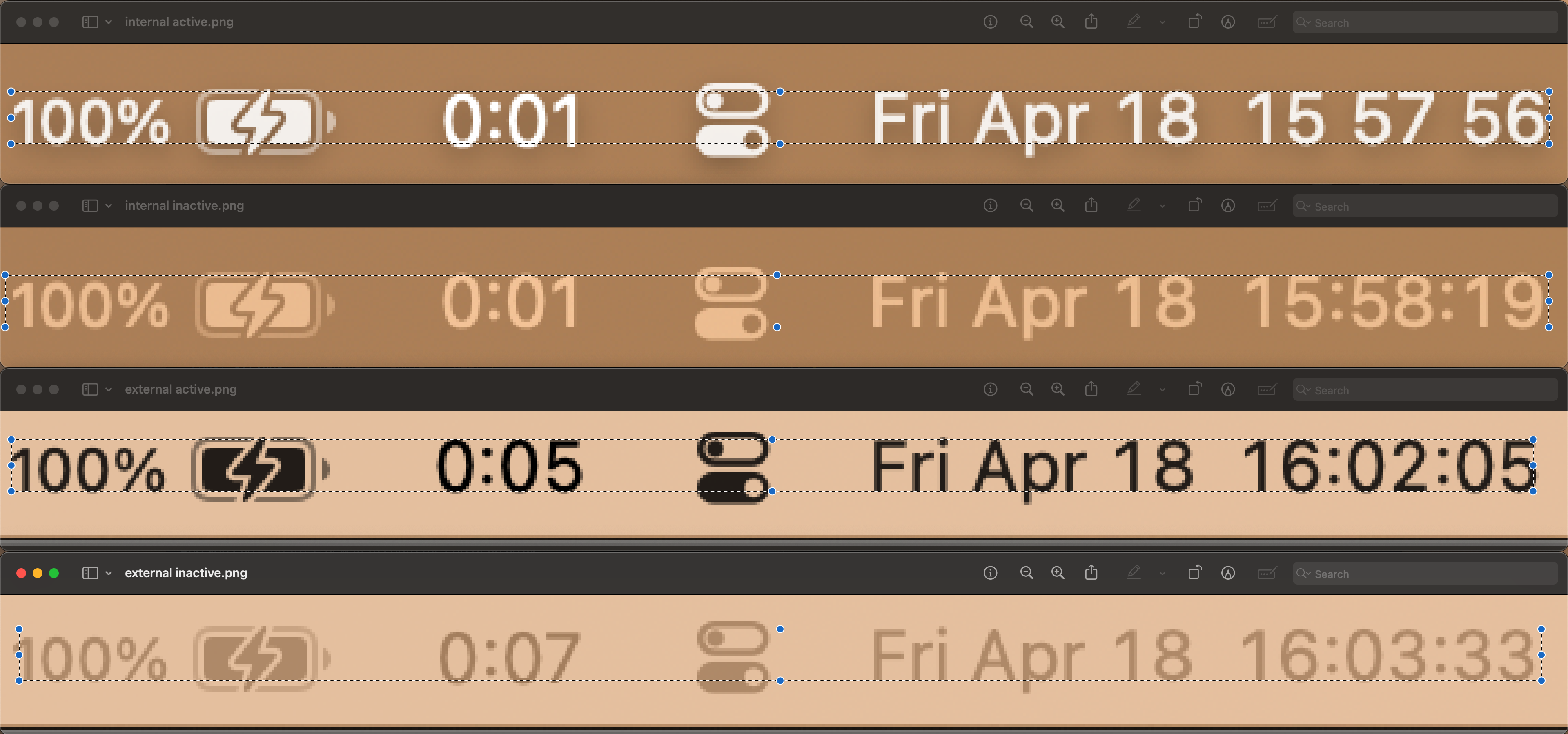Zoom in on the internal active.png image
This screenshot has width=1568, height=734.
1058,22
